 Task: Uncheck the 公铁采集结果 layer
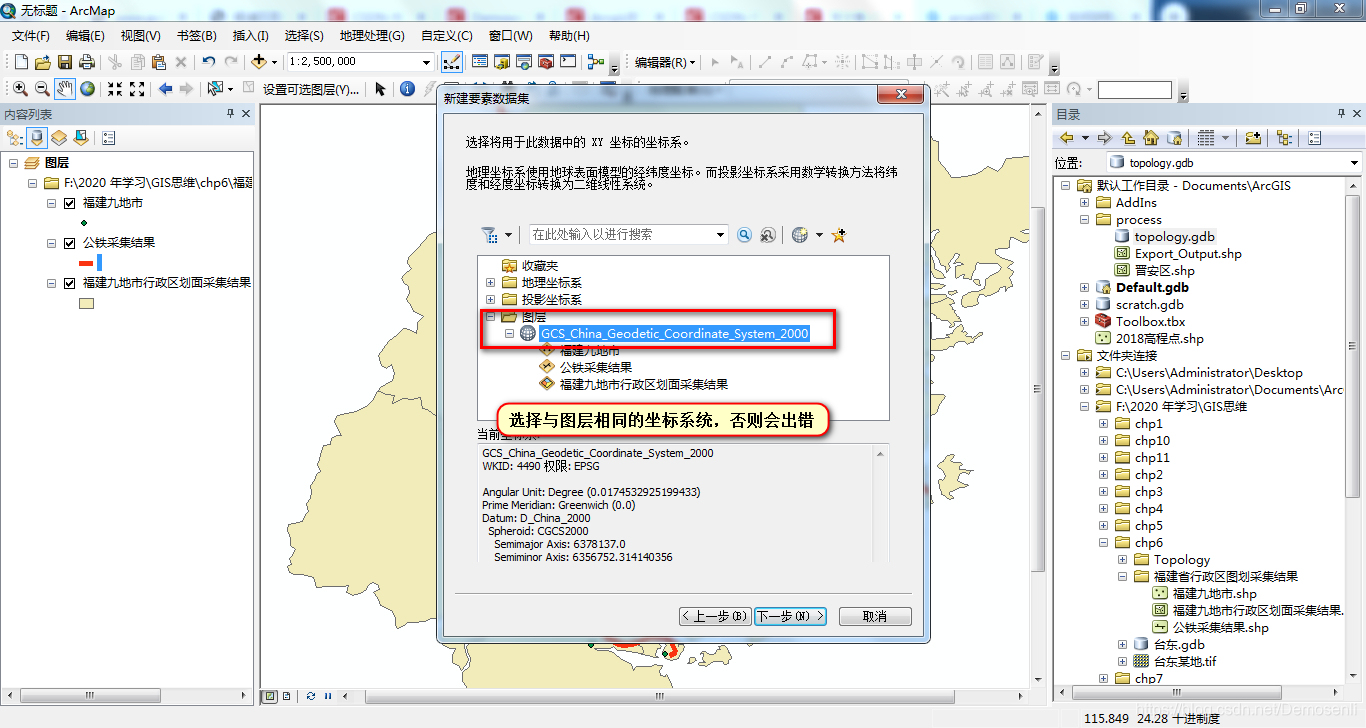pos(69,243)
